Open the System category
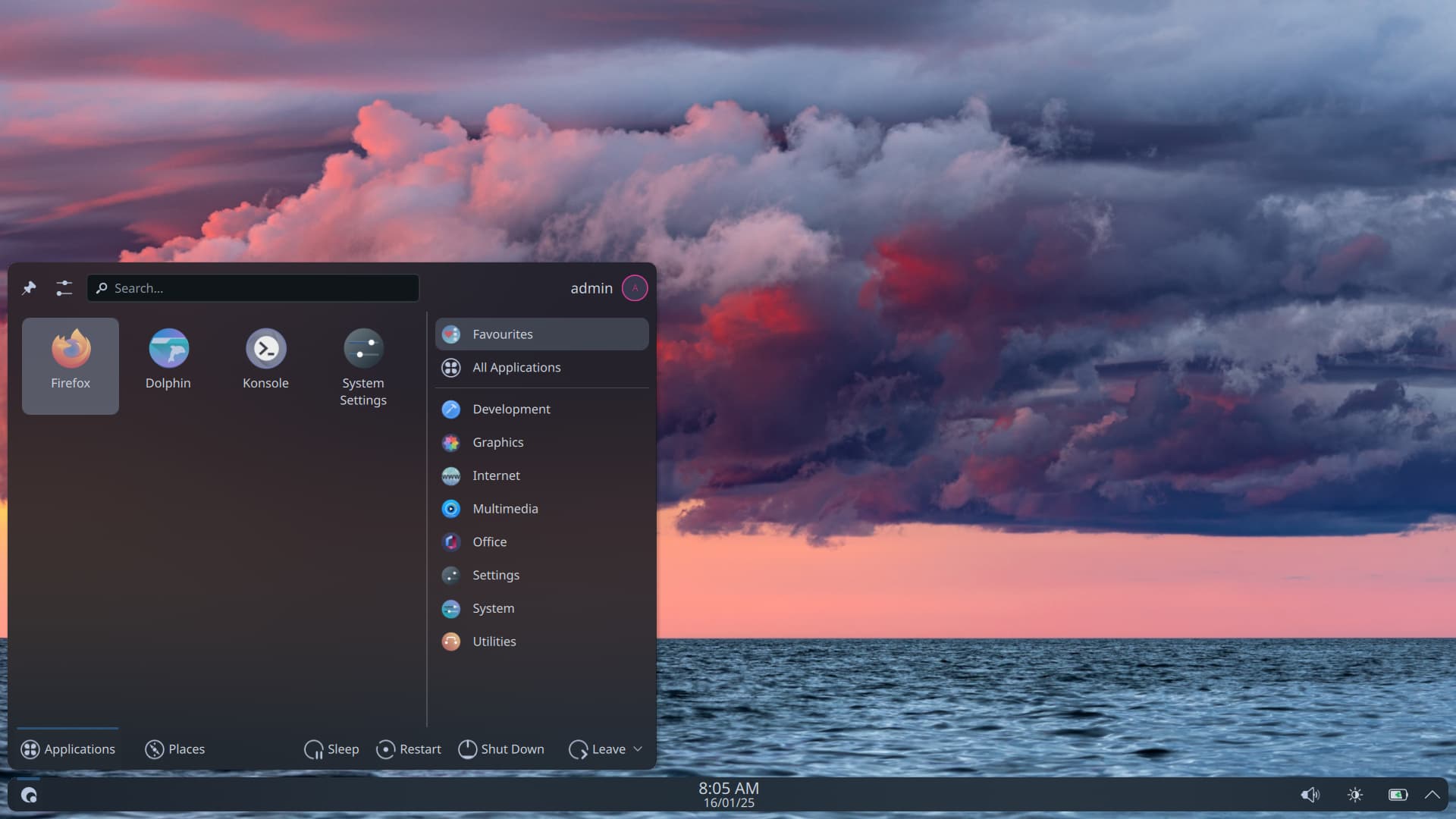The image size is (1456, 819). pos(541,609)
